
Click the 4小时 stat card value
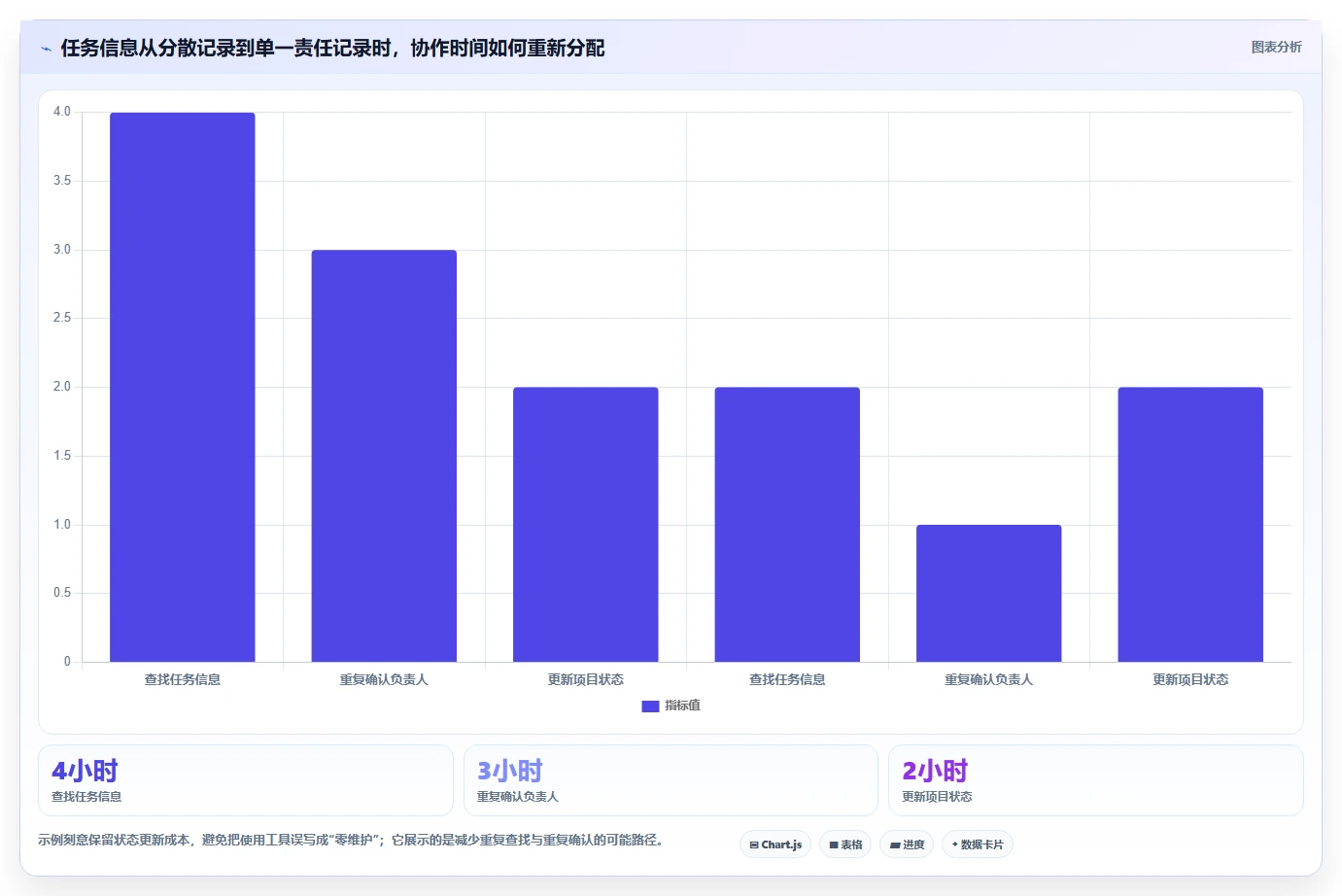pyautogui.click(x=85, y=771)
